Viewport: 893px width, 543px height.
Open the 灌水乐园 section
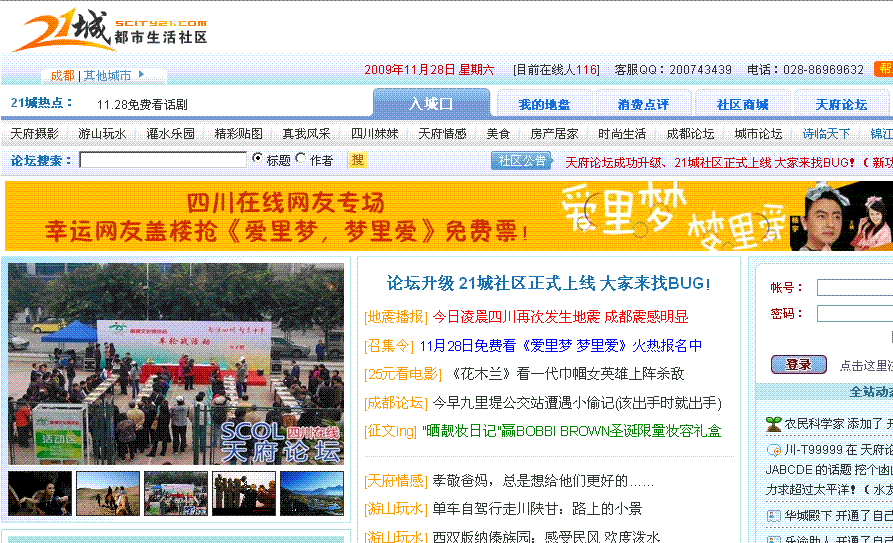(170, 134)
